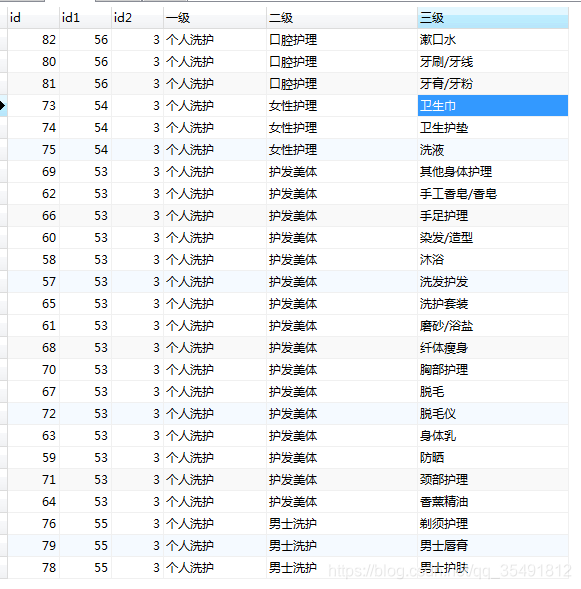This screenshot has width=581, height=589.
Task: Click the id cell 74
Action: [x=33, y=128]
